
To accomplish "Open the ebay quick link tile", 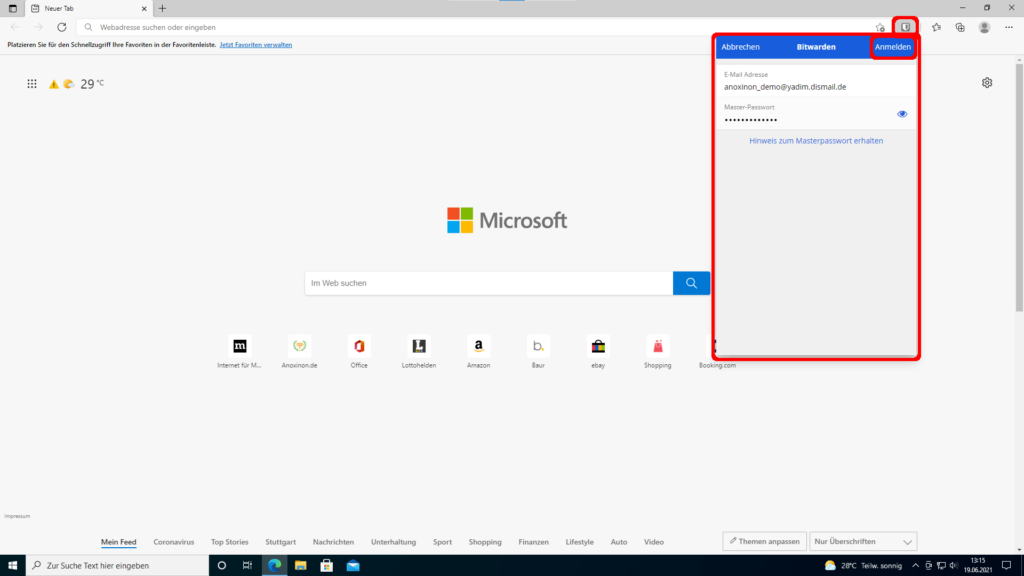I will (x=598, y=353).
